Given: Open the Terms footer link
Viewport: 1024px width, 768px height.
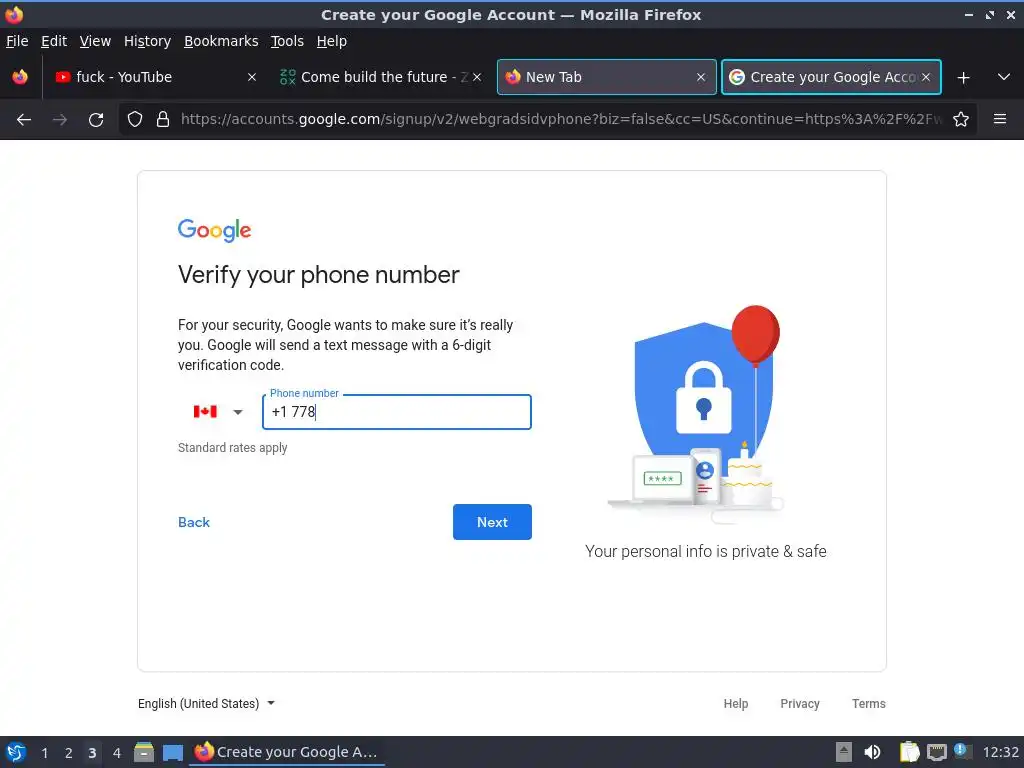Looking at the screenshot, I should (869, 703).
